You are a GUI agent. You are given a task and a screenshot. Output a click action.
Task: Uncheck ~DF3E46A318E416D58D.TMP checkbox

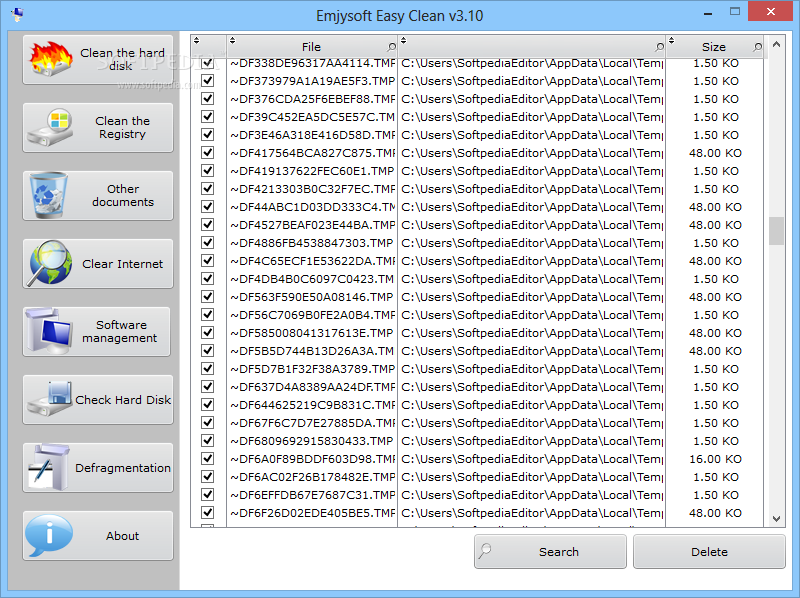pos(208,135)
